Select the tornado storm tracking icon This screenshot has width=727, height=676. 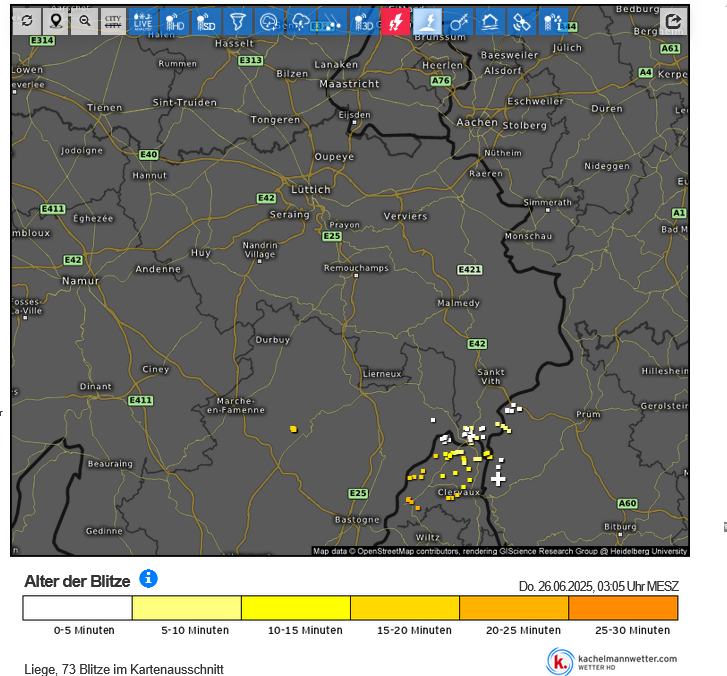[237, 21]
